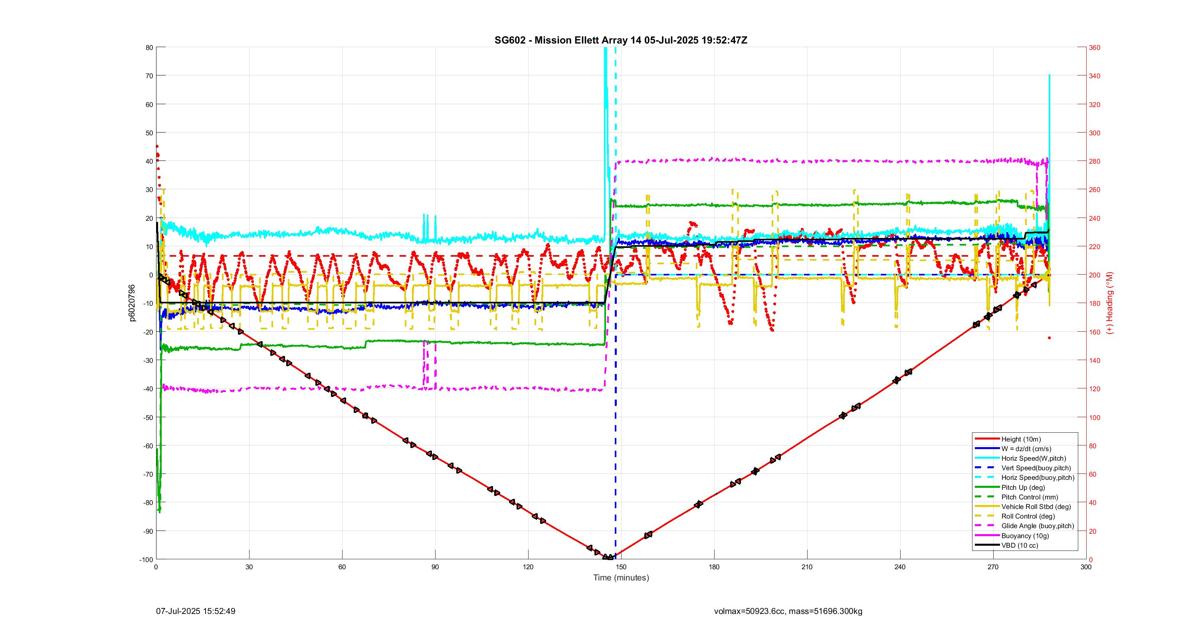Click the right heading axis tick label 200

tap(1095, 275)
